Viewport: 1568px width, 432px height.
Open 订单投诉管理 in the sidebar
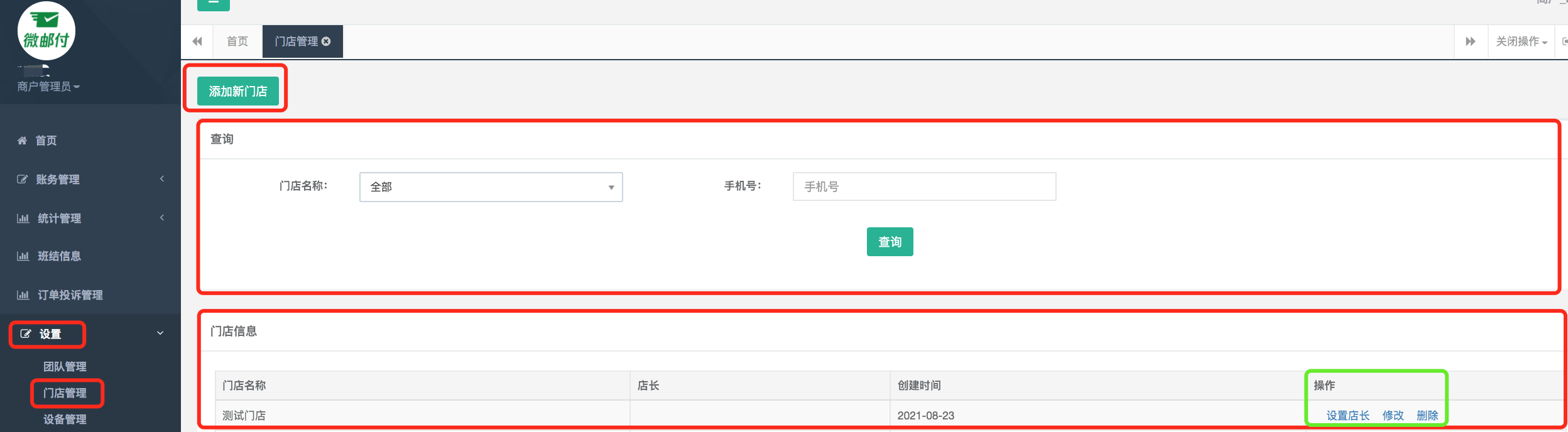point(70,295)
